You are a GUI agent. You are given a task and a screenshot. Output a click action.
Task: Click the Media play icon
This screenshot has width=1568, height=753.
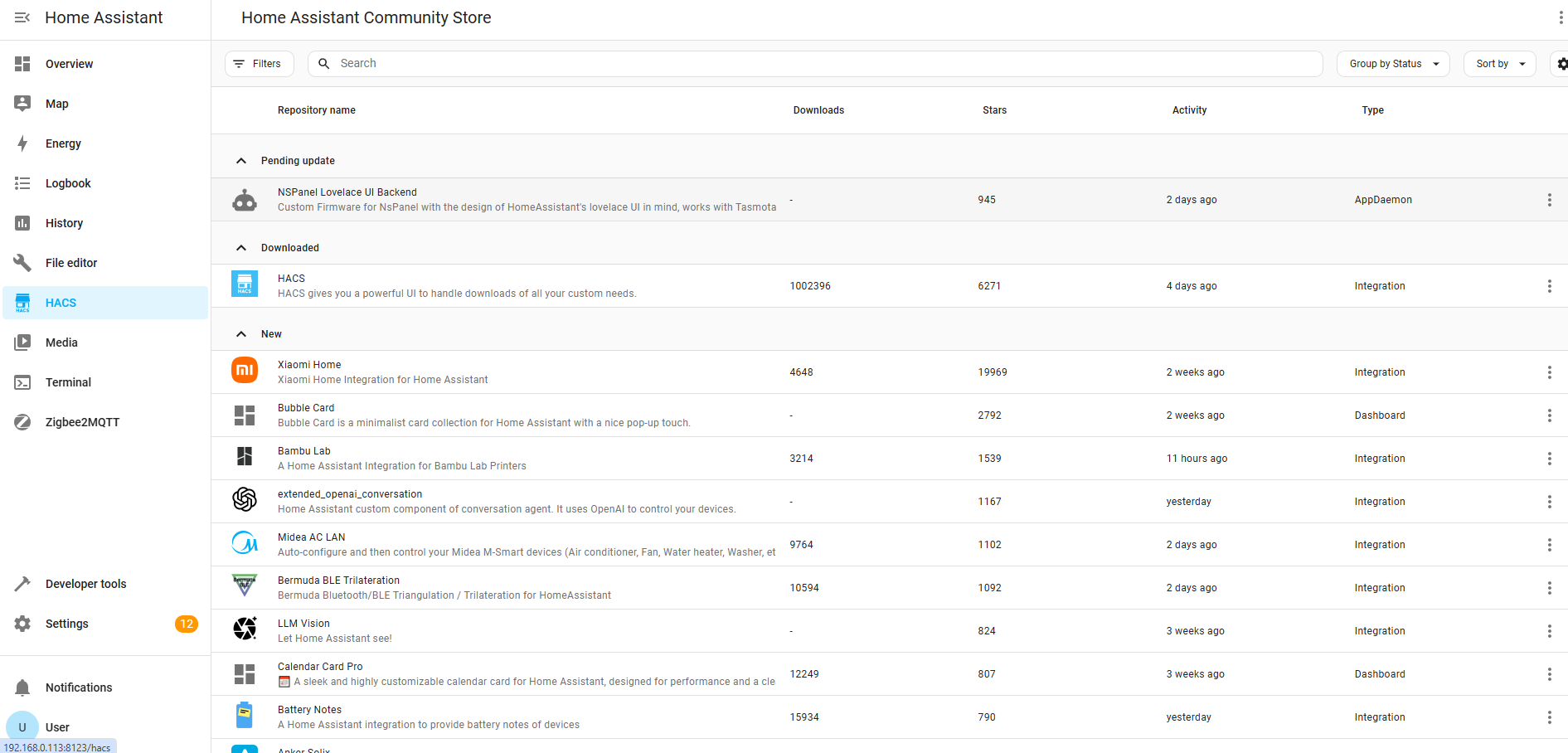point(22,342)
